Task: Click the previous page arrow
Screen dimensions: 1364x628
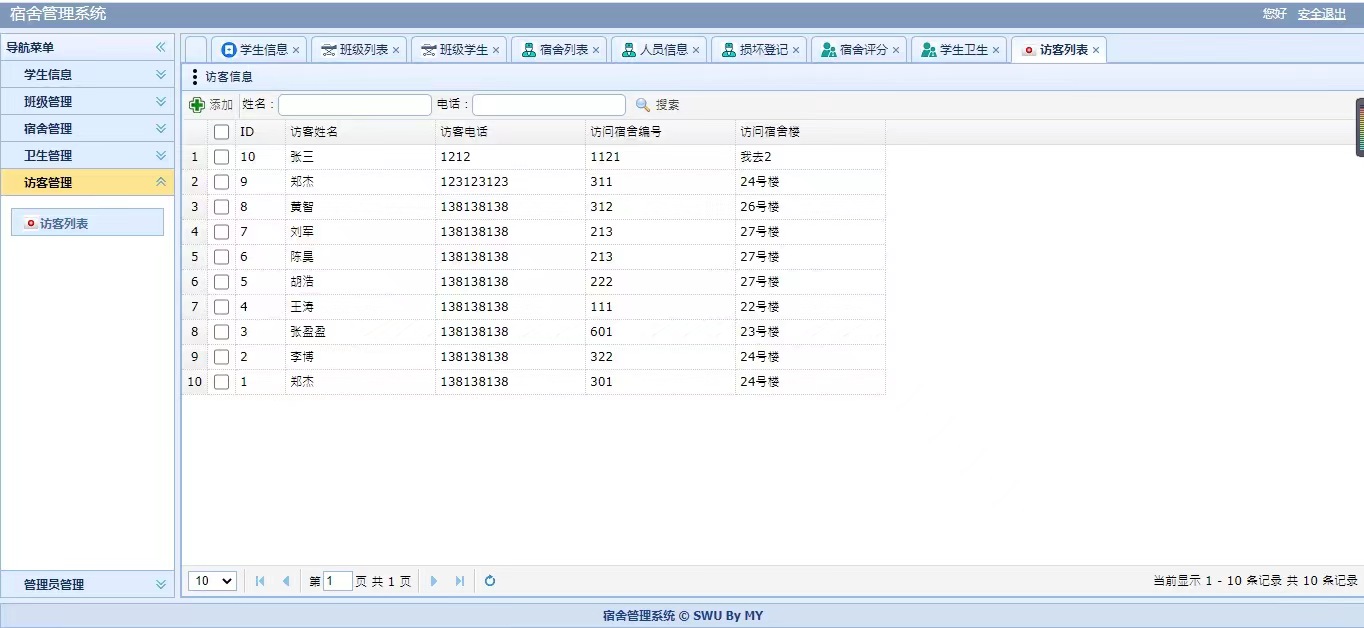Action: click(286, 581)
